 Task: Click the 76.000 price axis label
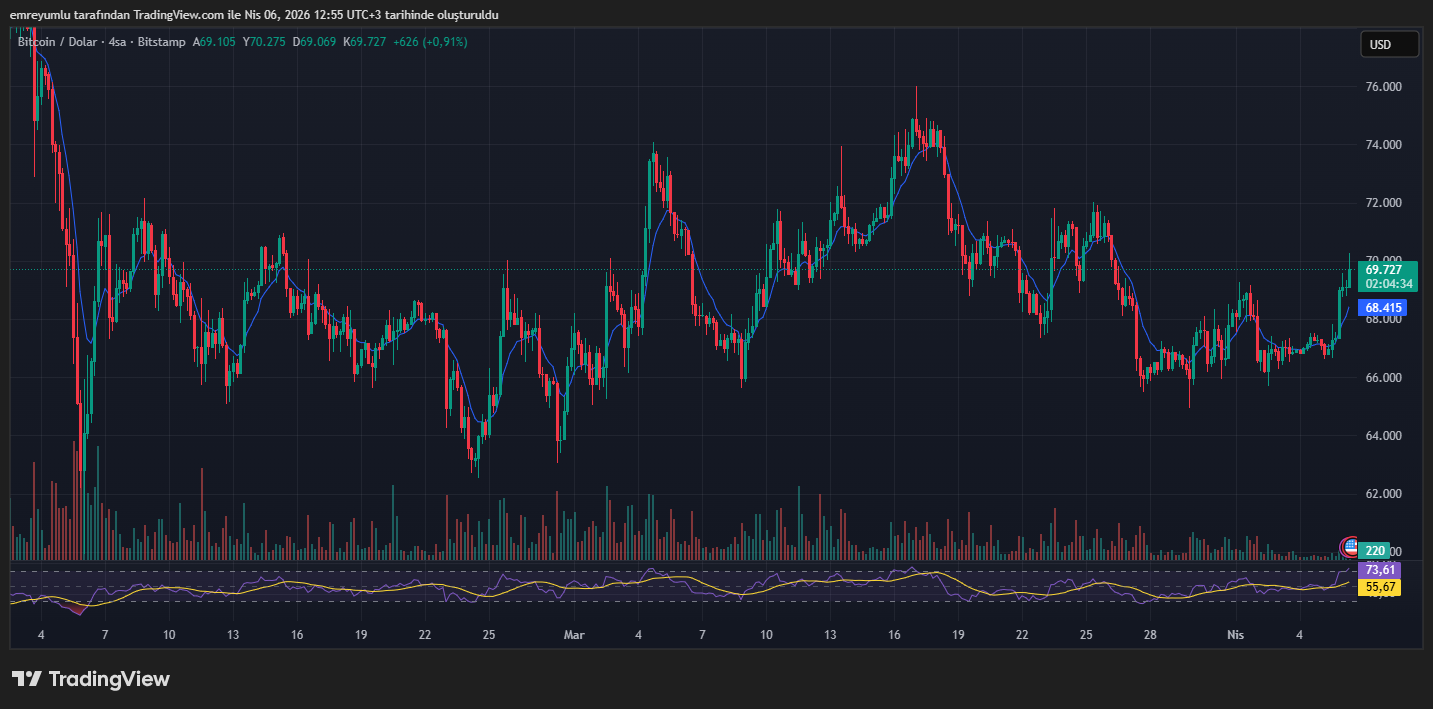click(x=1383, y=87)
